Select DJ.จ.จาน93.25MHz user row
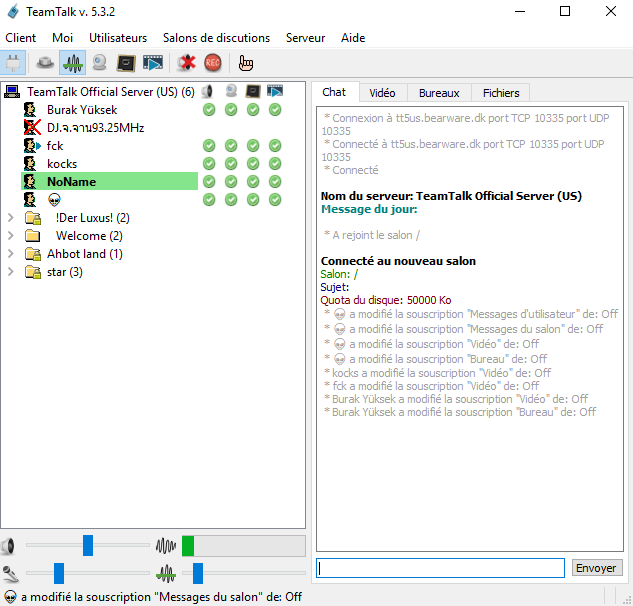 click(96, 128)
